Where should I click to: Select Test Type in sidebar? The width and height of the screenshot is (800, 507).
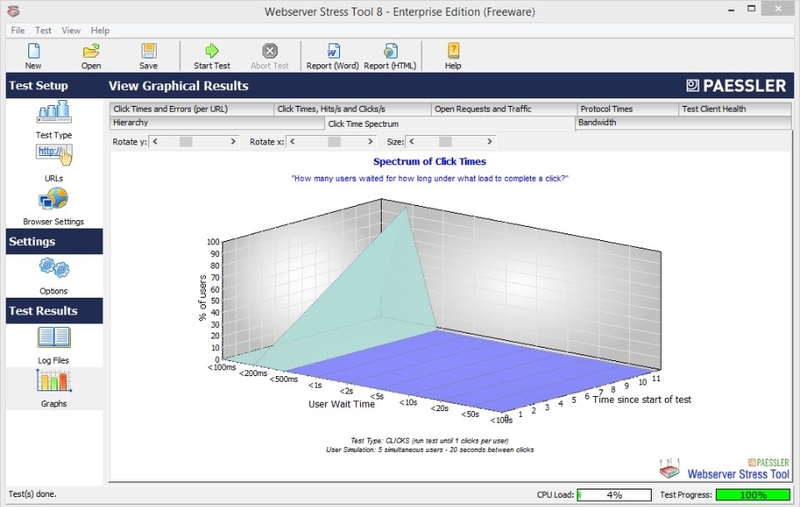point(54,120)
